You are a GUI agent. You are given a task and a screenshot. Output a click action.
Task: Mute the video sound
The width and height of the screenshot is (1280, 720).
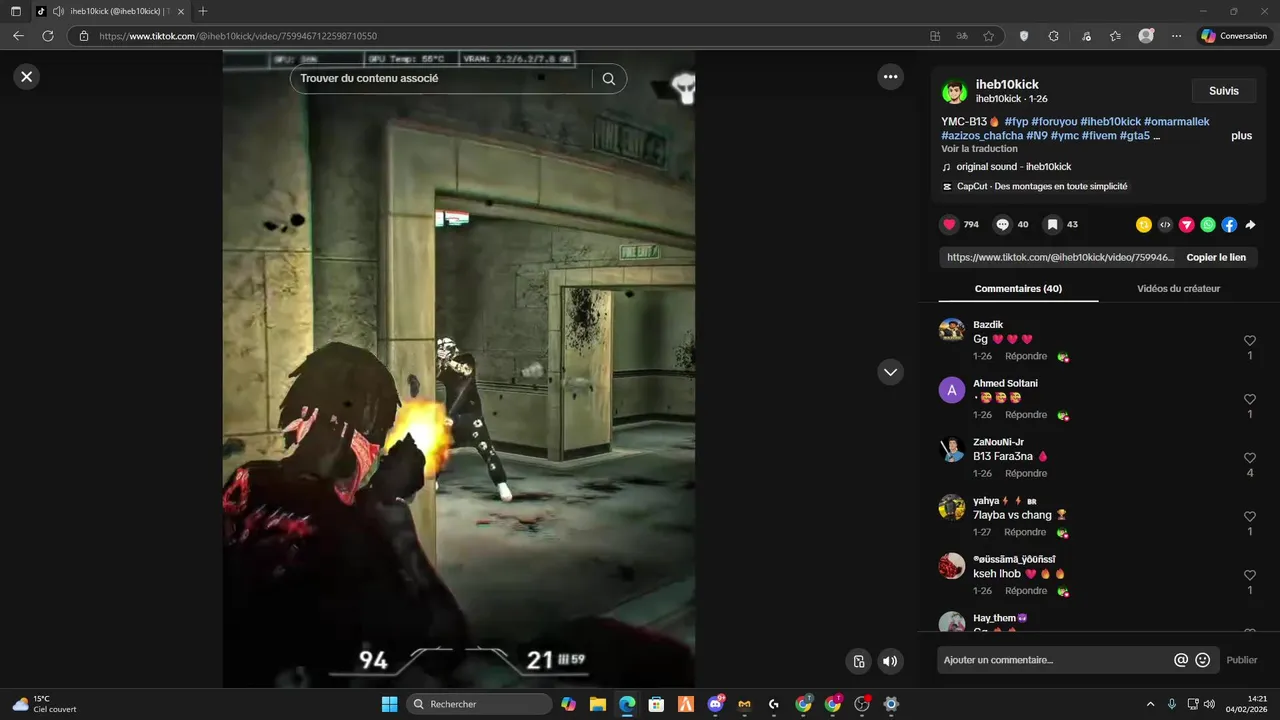(x=889, y=661)
